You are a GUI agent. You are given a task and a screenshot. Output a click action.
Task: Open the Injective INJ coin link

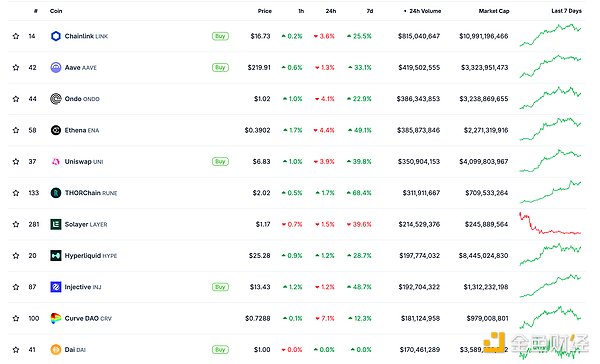[x=83, y=287]
